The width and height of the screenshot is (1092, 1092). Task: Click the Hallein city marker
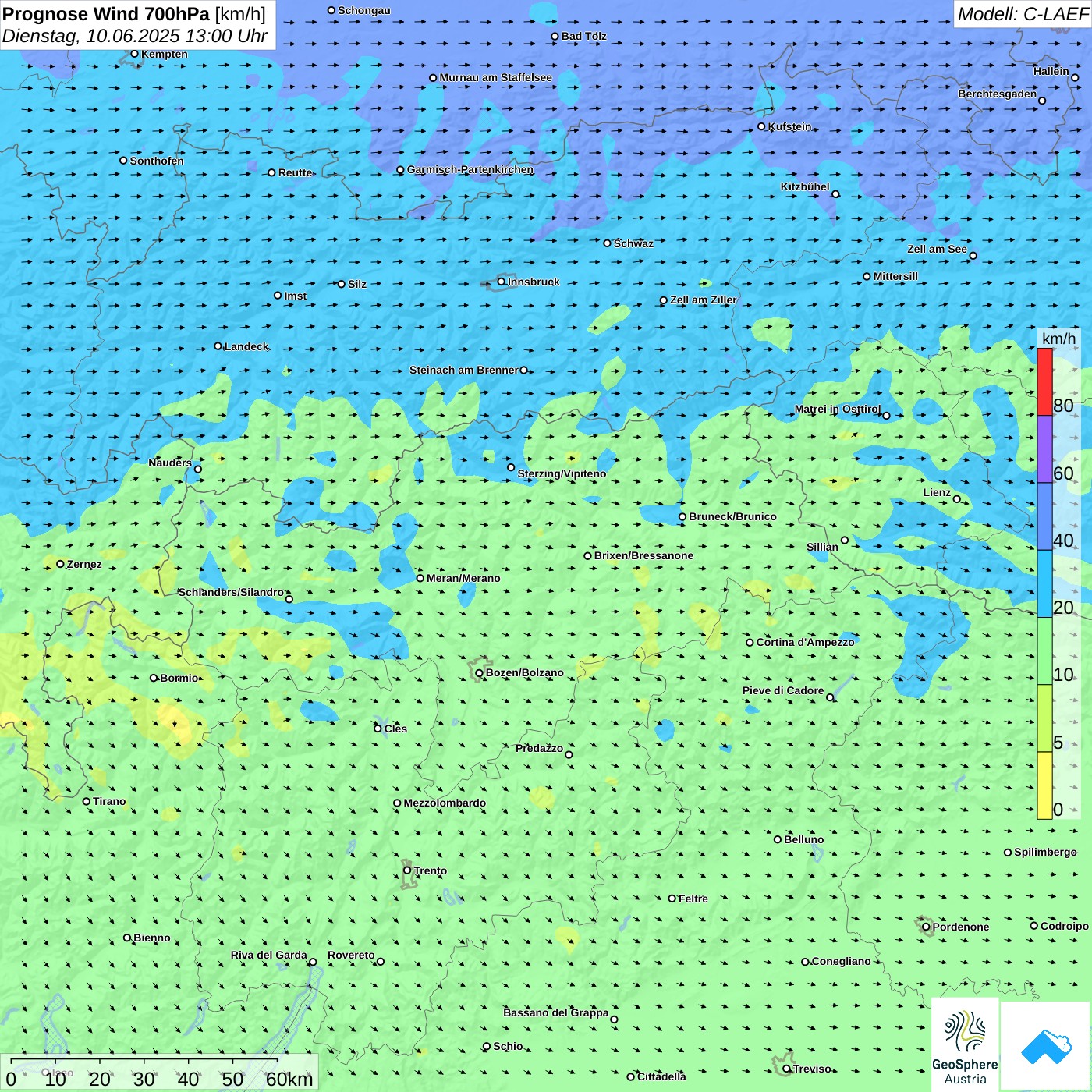pos(1075,77)
